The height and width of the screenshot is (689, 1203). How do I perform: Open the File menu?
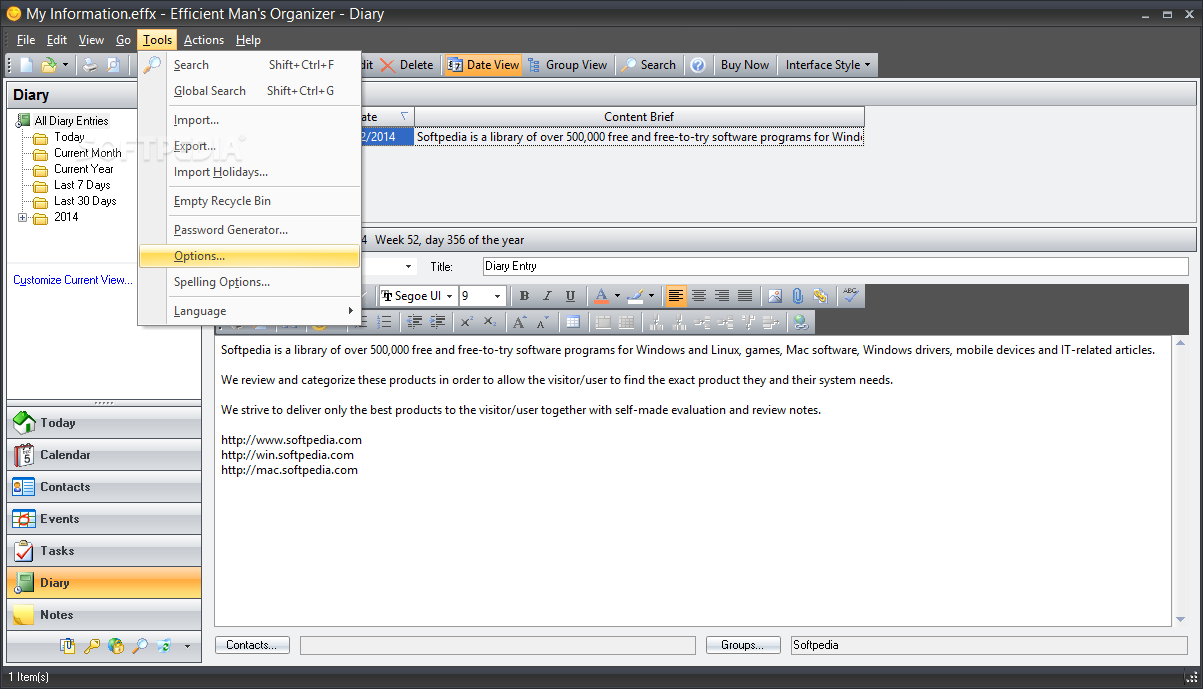tap(26, 40)
